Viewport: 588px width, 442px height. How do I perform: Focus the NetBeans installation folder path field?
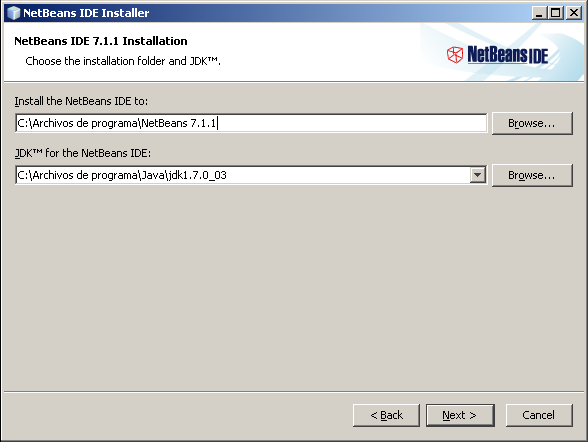251,123
